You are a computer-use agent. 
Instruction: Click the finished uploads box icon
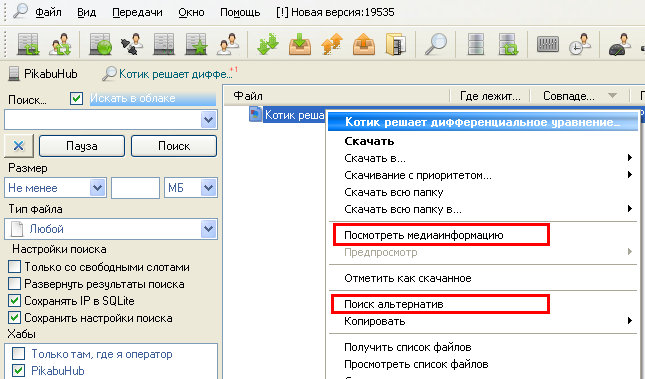point(364,44)
